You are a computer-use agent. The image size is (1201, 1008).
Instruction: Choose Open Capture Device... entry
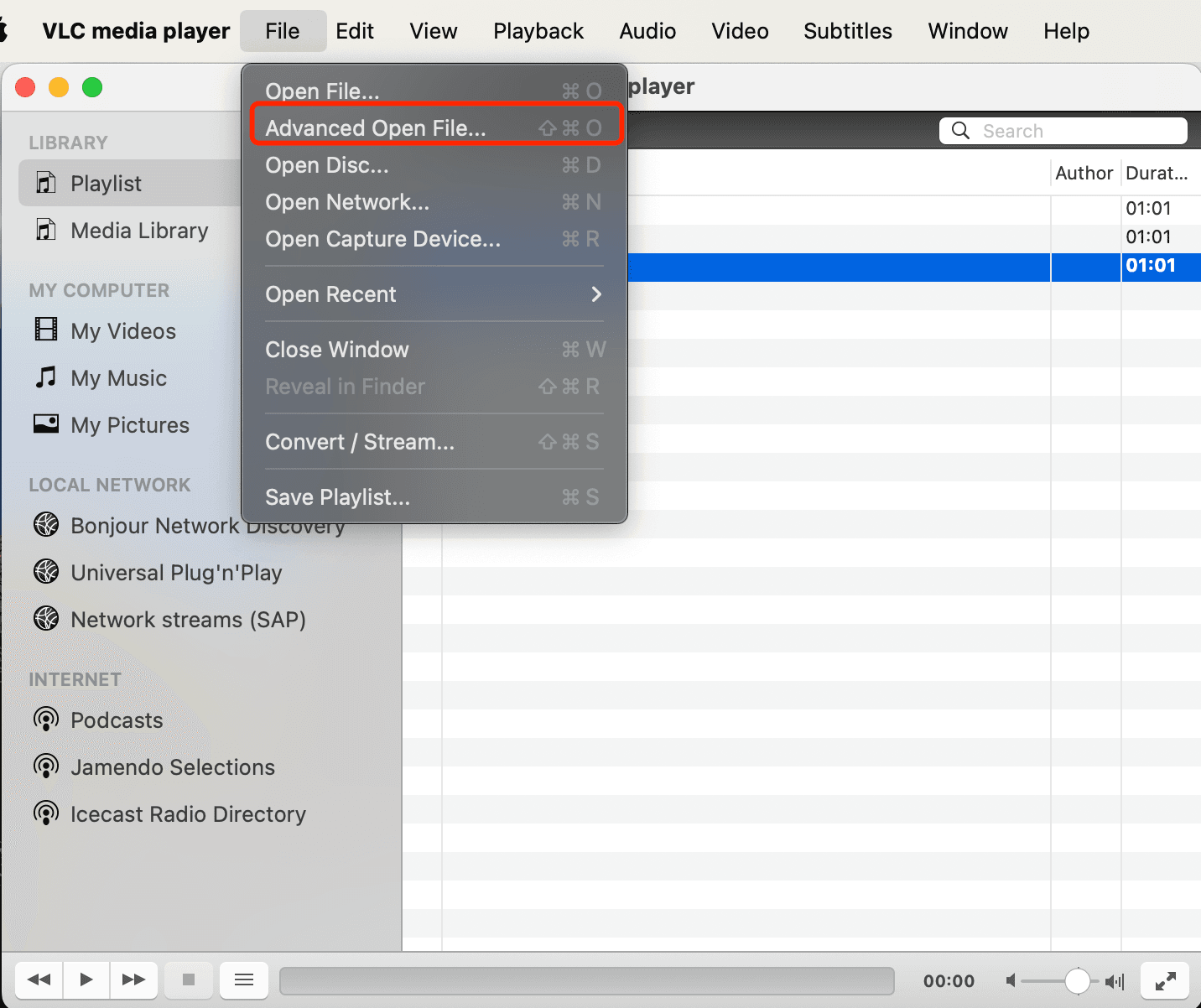click(434, 239)
